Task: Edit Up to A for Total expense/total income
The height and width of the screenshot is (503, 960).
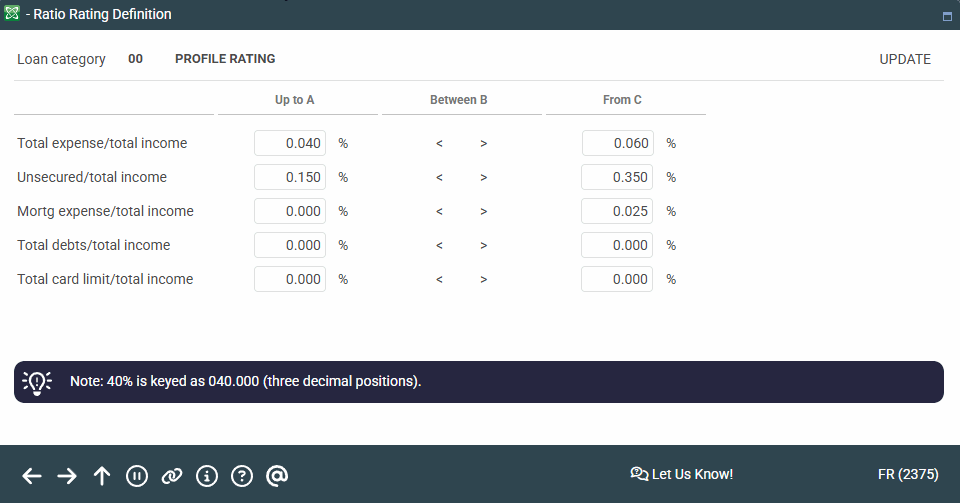Action: pos(290,143)
